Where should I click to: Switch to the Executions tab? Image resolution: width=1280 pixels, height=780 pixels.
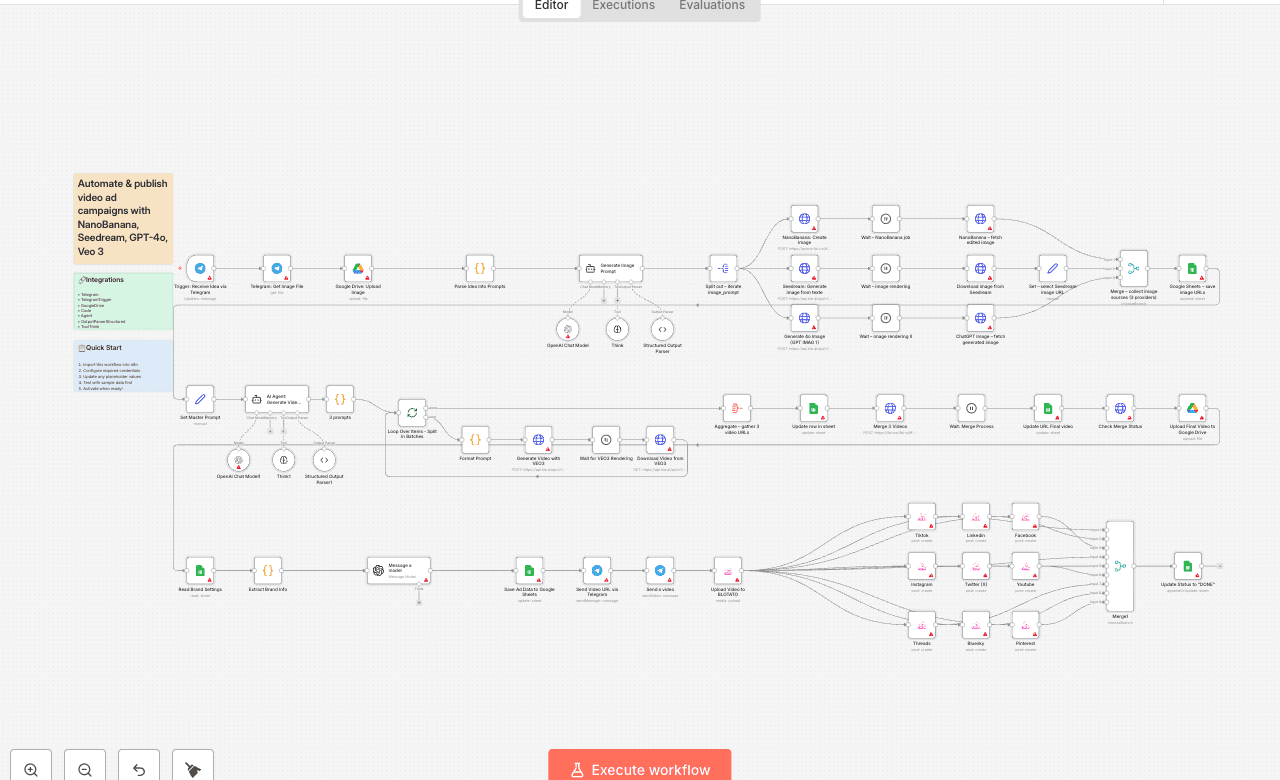(622, 6)
